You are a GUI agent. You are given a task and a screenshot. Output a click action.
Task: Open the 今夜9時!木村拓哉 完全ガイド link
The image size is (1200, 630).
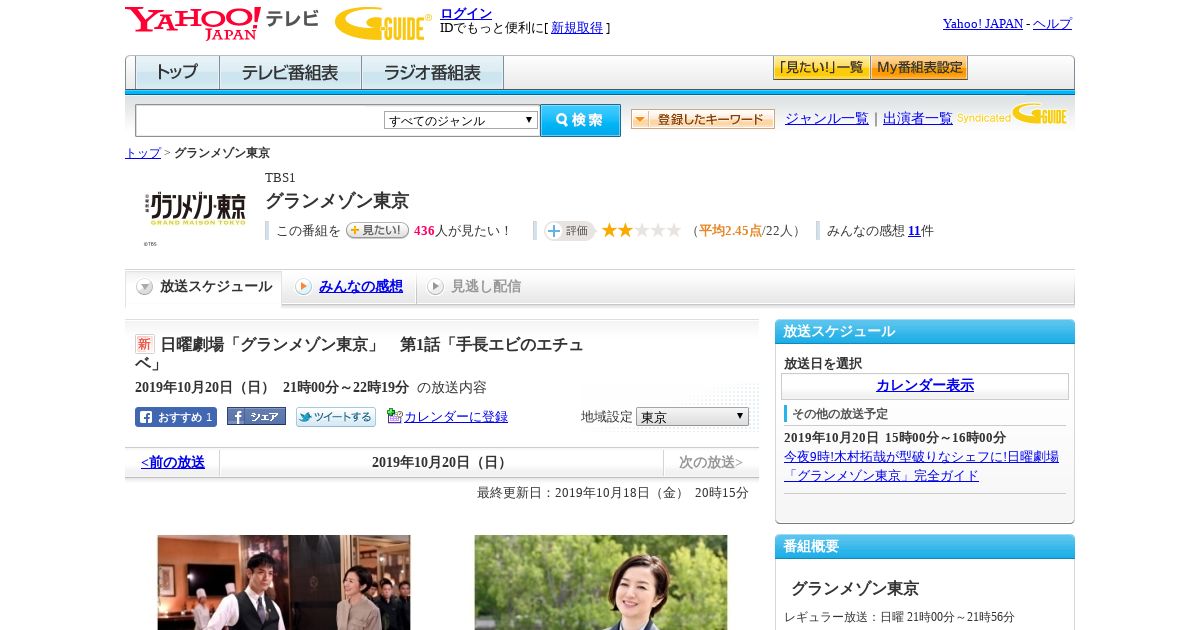coord(921,466)
